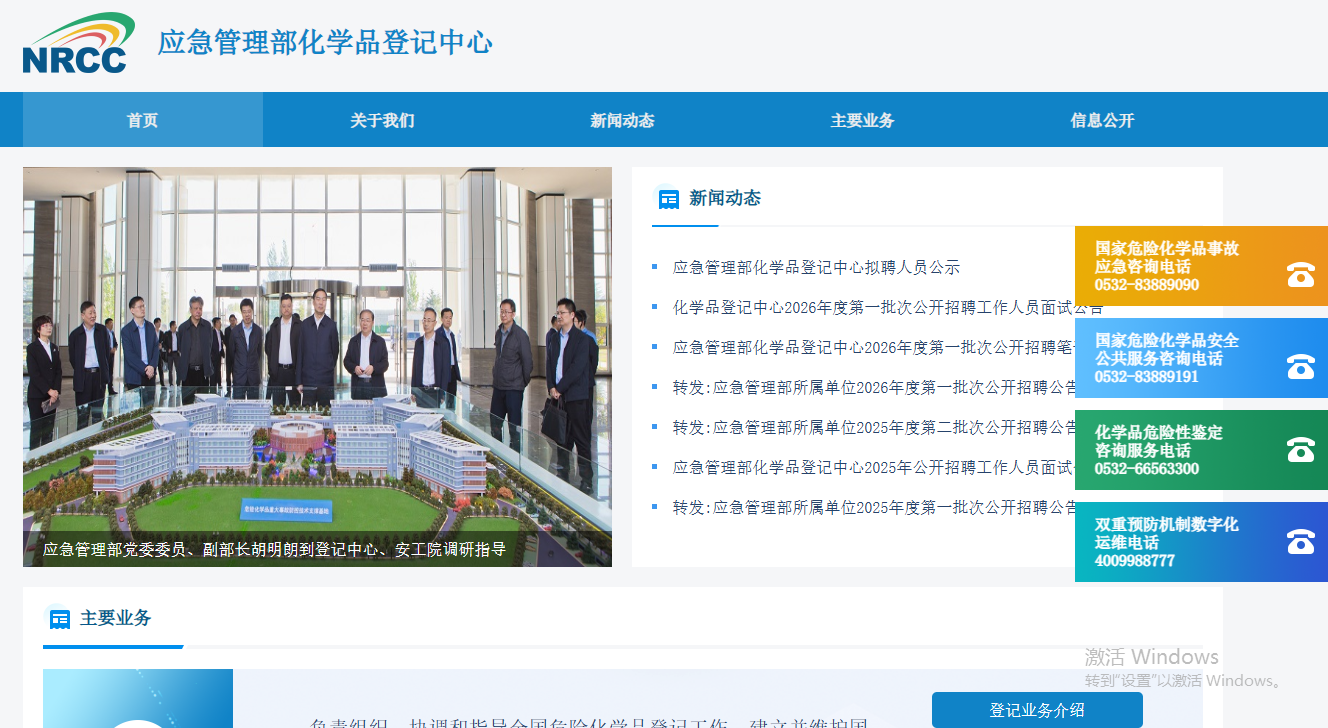Screen dimensions: 1328x728
Task: Open 登记中心2025年公开招聘工作人员面试 news
Action: (873, 467)
